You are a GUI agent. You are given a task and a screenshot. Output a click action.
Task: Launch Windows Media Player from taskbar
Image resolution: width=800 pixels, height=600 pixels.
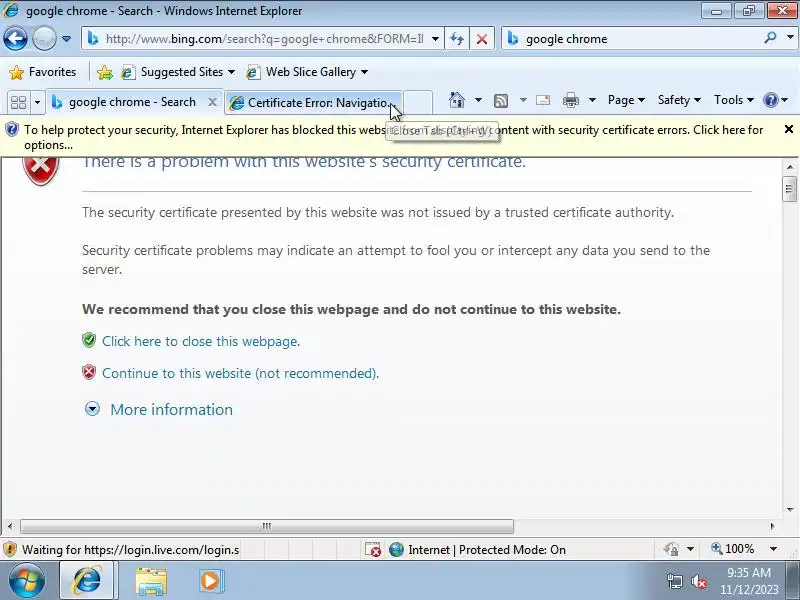click(x=211, y=581)
